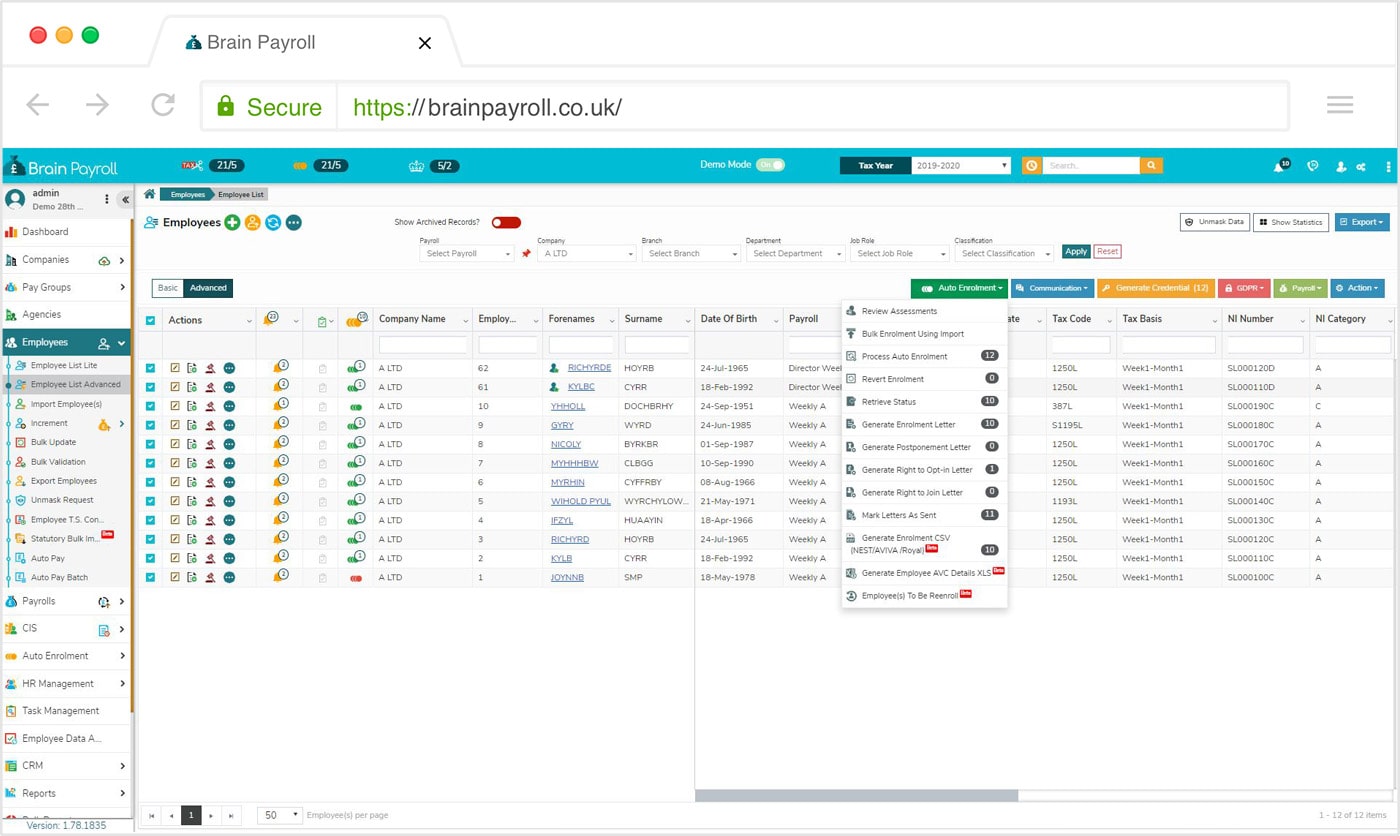Open the Select Classification dropdown

tap(1004, 254)
